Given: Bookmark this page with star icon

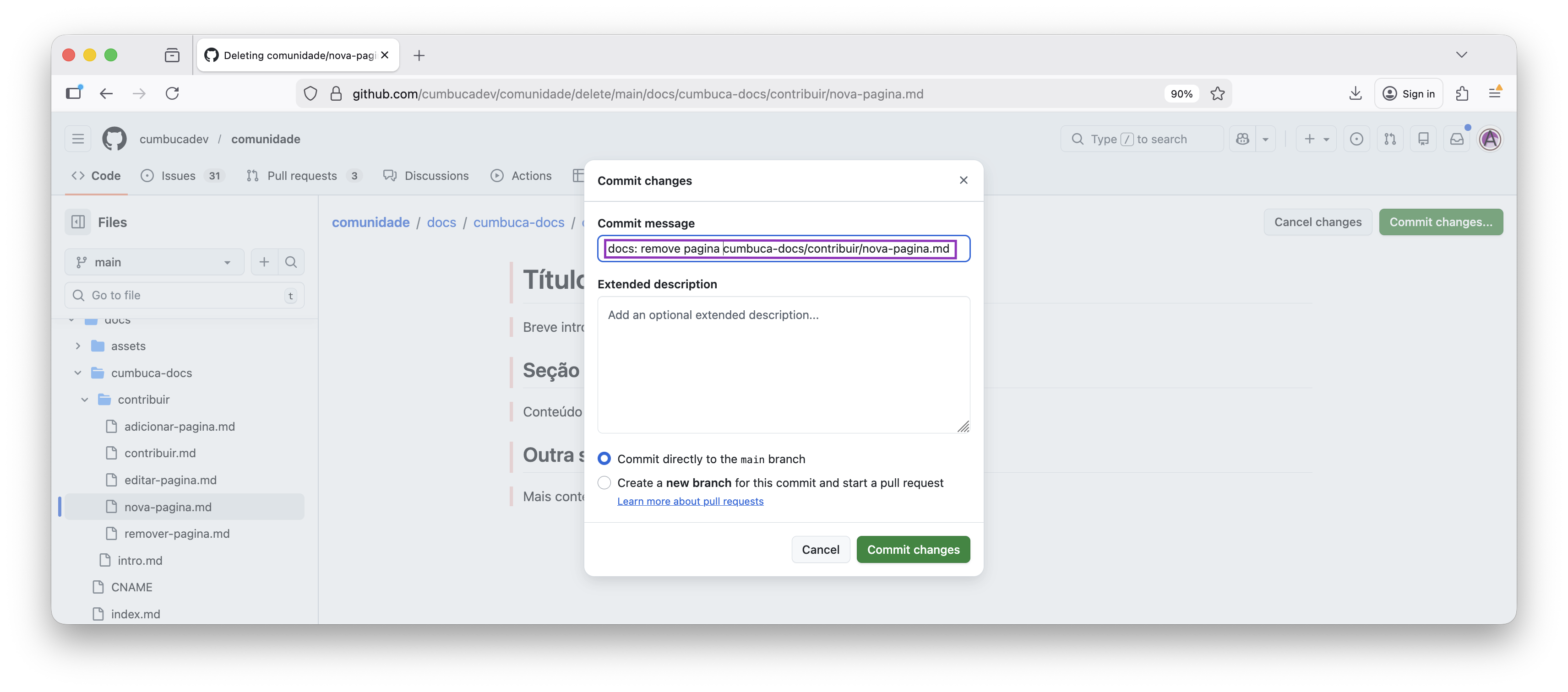Looking at the screenshot, I should (1217, 94).
